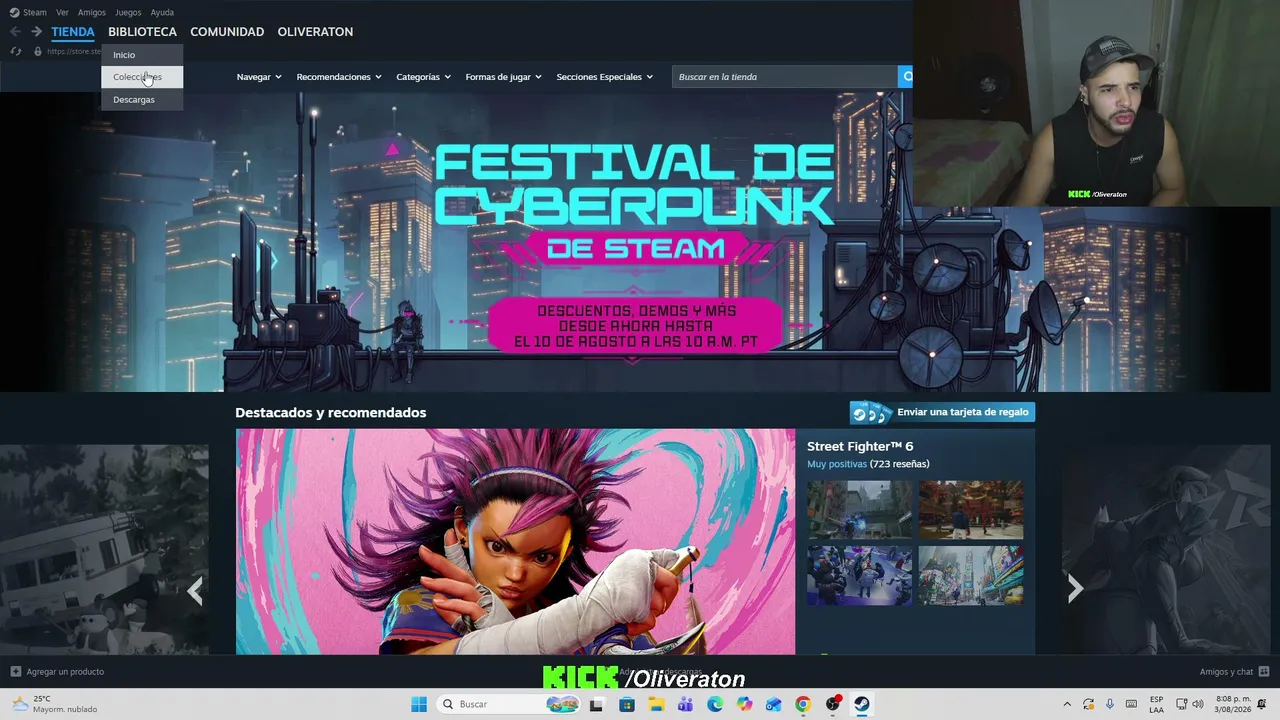
Task: Open Microsoft Edge from the taskbar
Action: point(715,704)
